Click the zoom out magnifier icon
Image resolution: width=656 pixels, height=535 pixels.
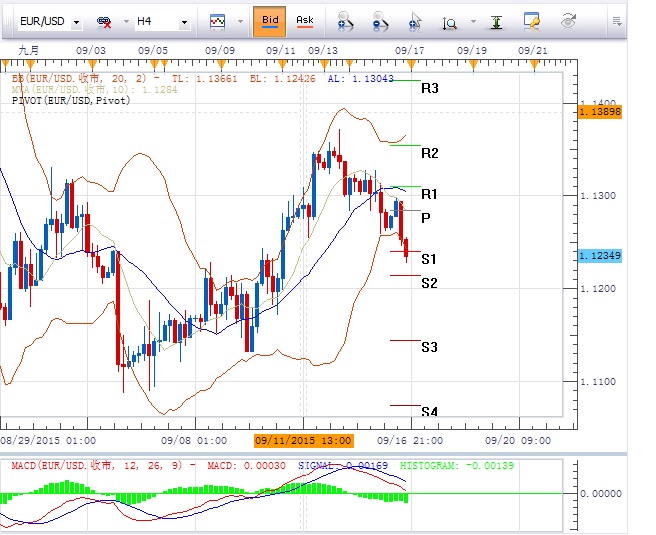point(380,21)
